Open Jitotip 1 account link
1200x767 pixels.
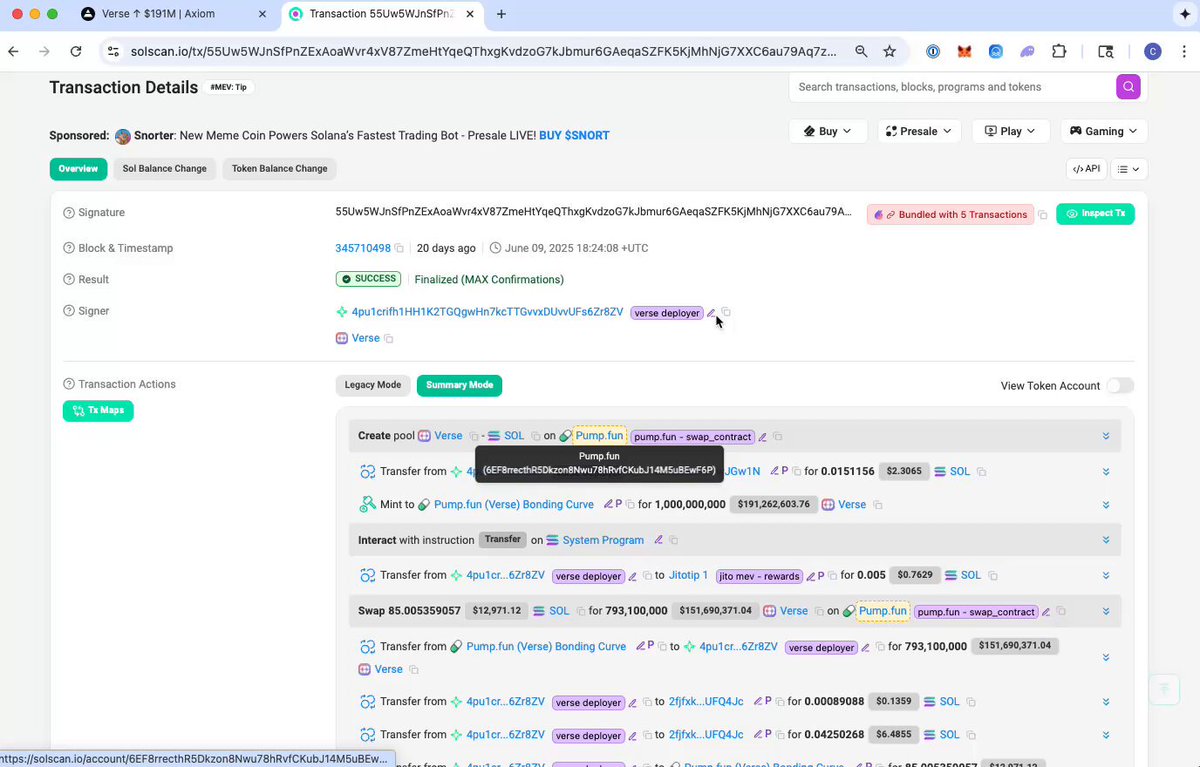688,576
